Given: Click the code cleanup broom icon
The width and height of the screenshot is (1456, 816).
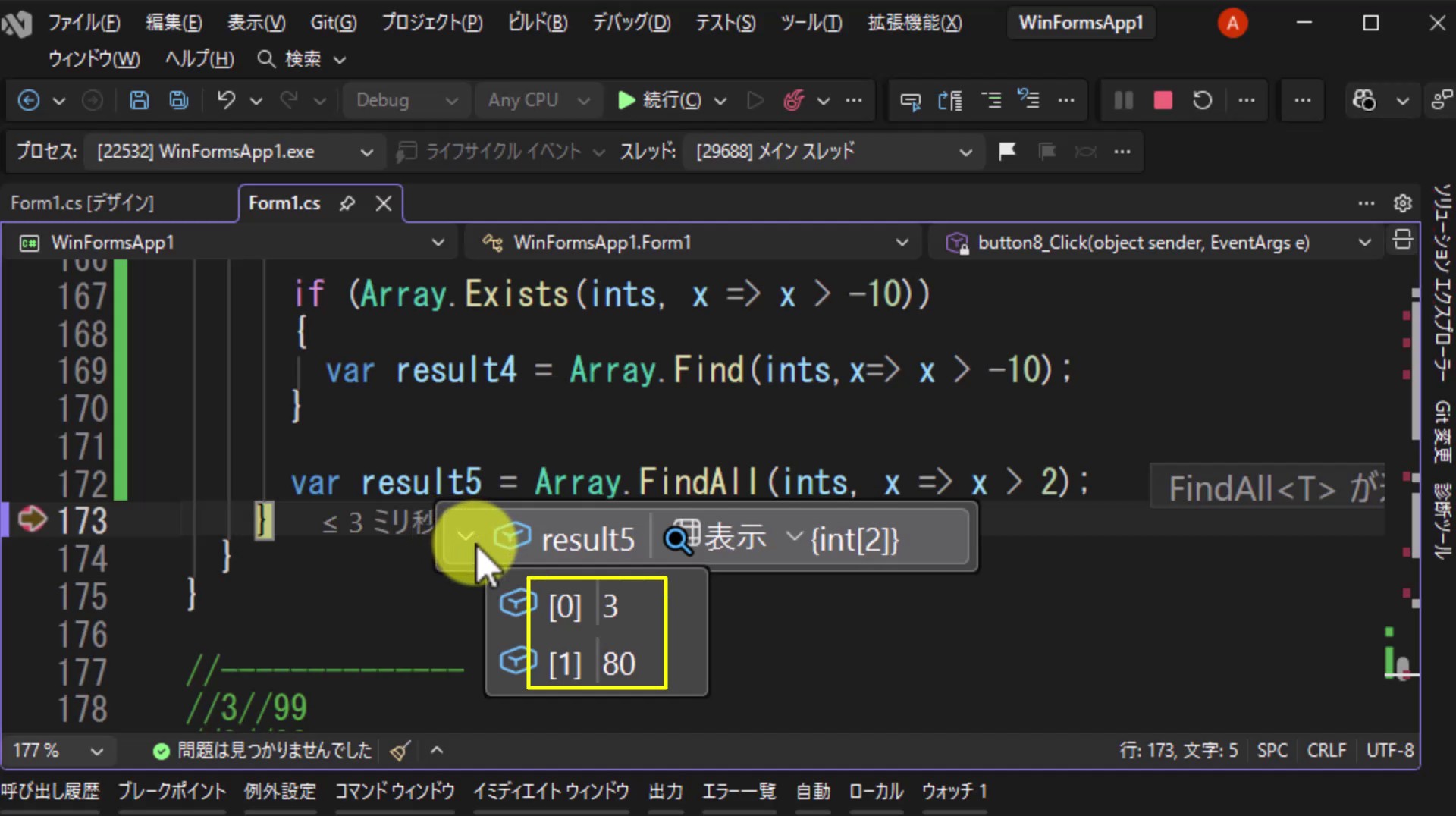Looking at the screenshot, I should point(400,751).
